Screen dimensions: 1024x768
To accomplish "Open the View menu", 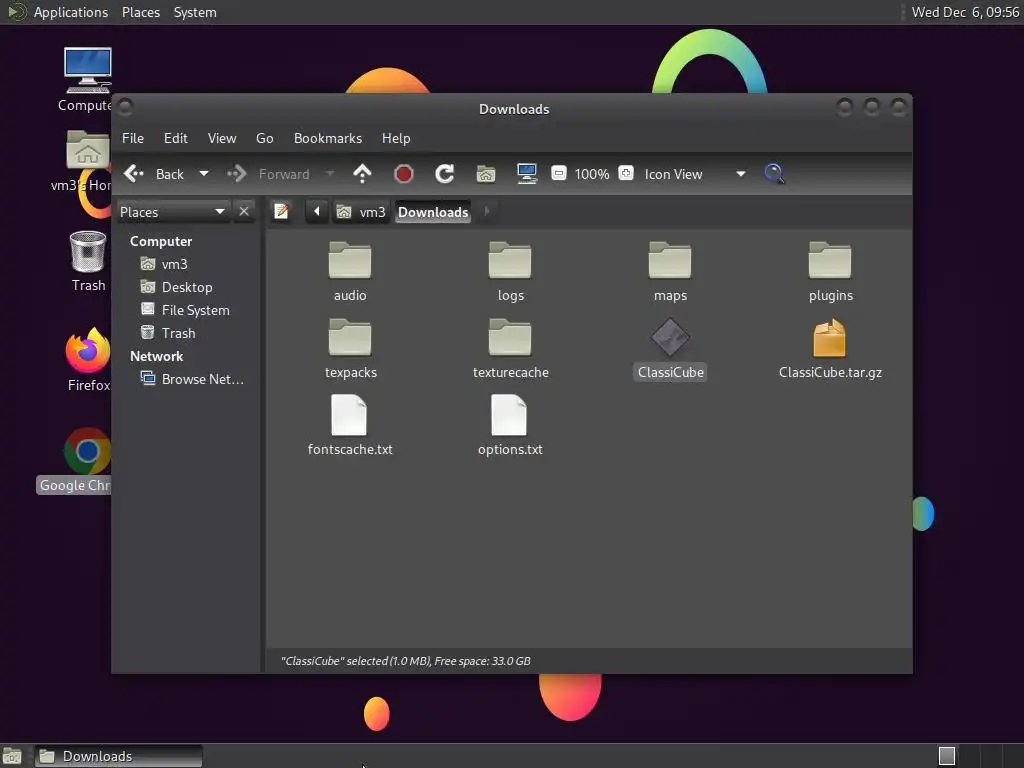I will [222, 138].
